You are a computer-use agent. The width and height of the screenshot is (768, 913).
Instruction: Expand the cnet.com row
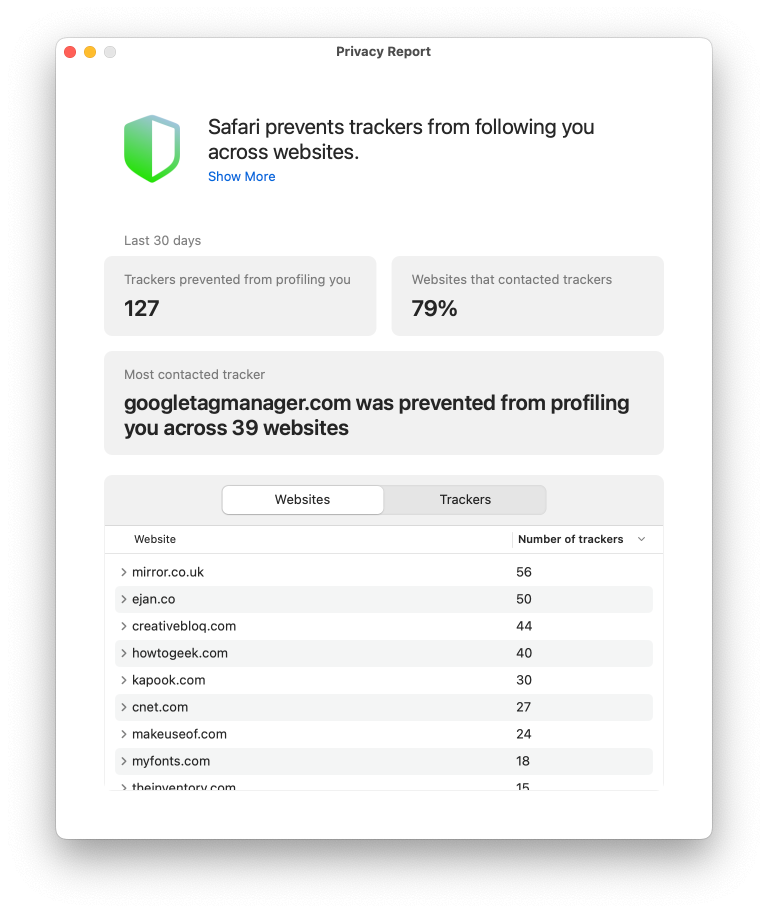click(x=124, y=707)
